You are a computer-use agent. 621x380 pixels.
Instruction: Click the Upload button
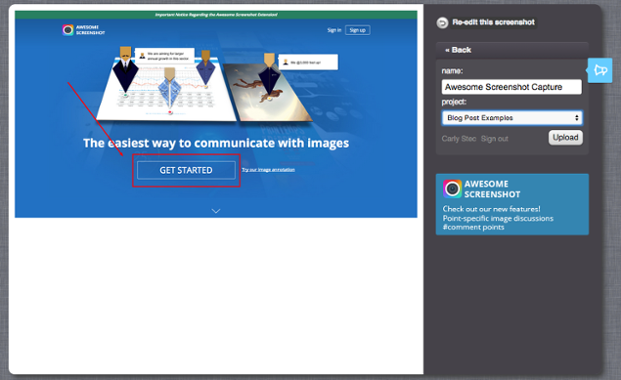[x=565, y=137]
